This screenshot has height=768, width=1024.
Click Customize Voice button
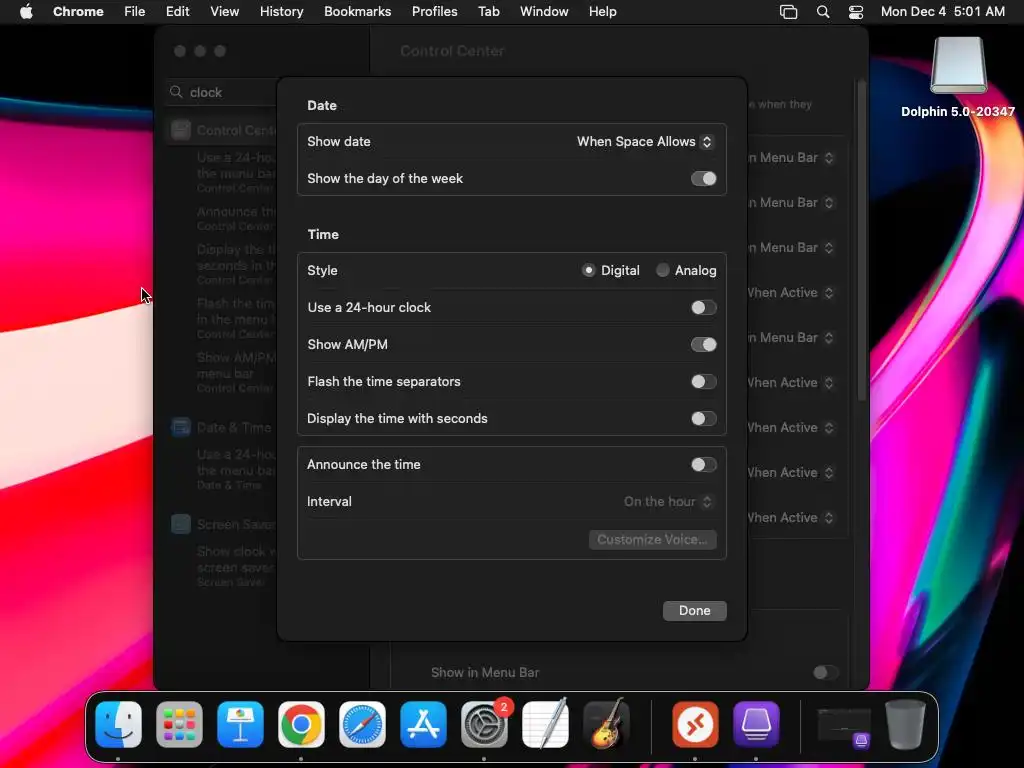pyautogui.click(x=652, y=539)
